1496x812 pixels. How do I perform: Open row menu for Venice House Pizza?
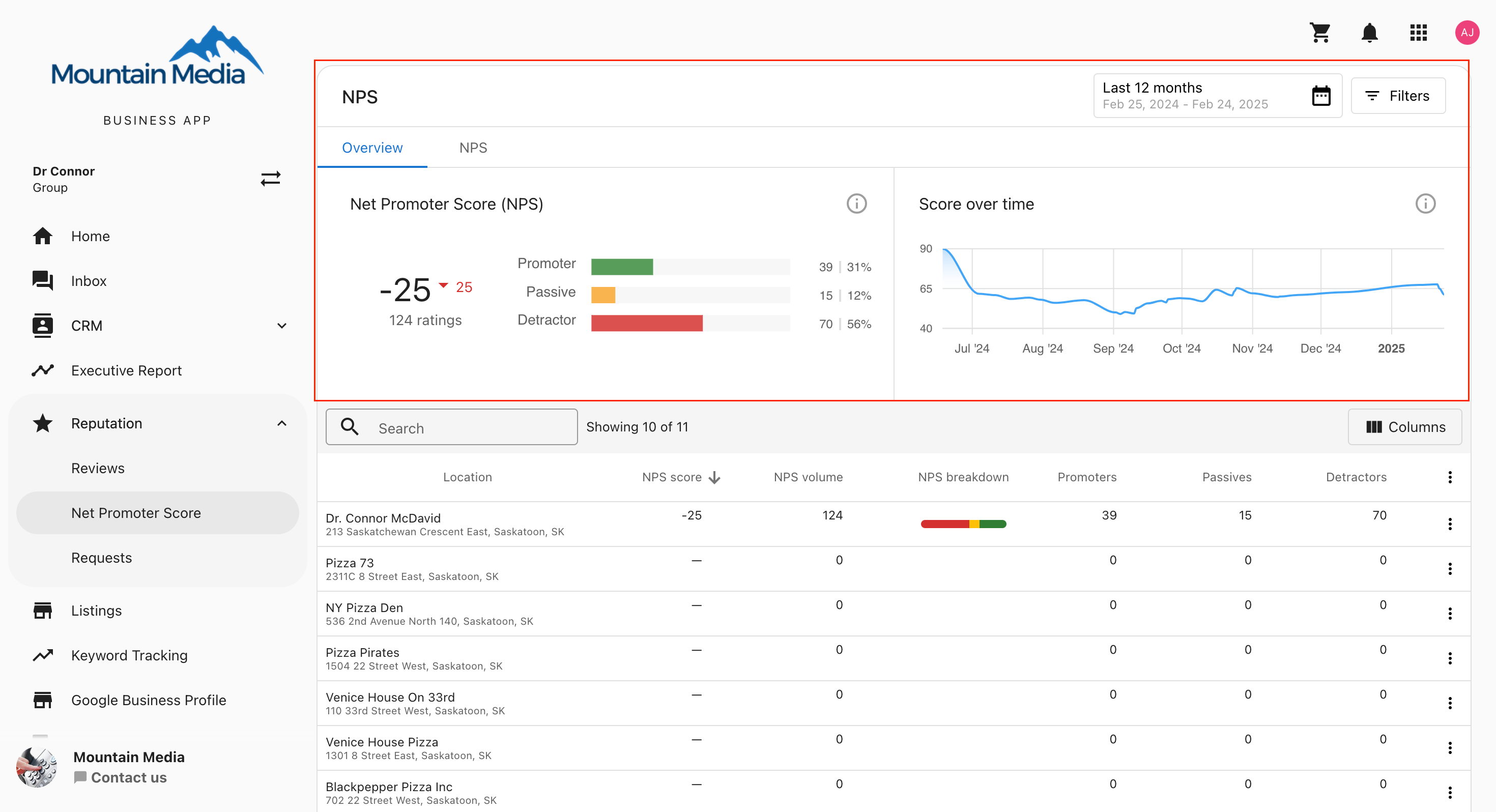[x=1450, y=747]
